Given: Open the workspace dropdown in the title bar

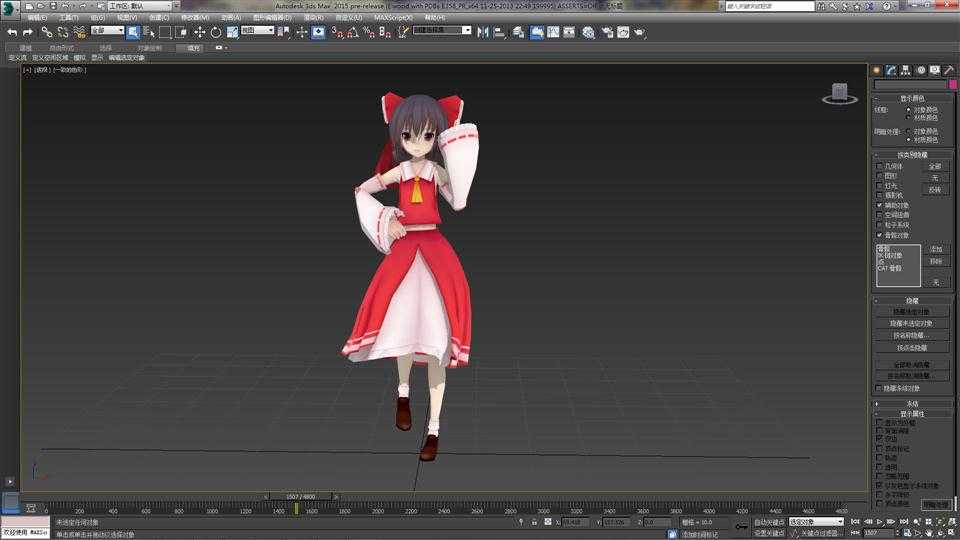Looking at the screenshot, I should tap(140, 6).
